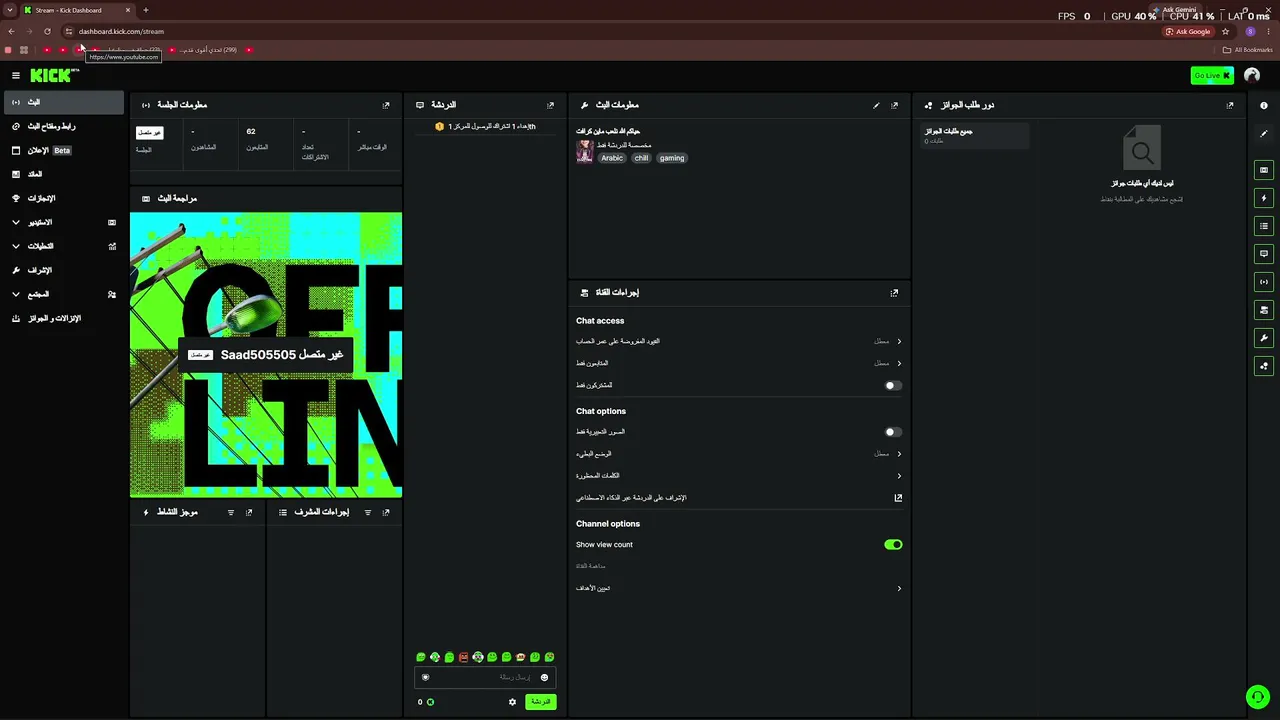Click the info icon in right sidebar

[1264, 105]
